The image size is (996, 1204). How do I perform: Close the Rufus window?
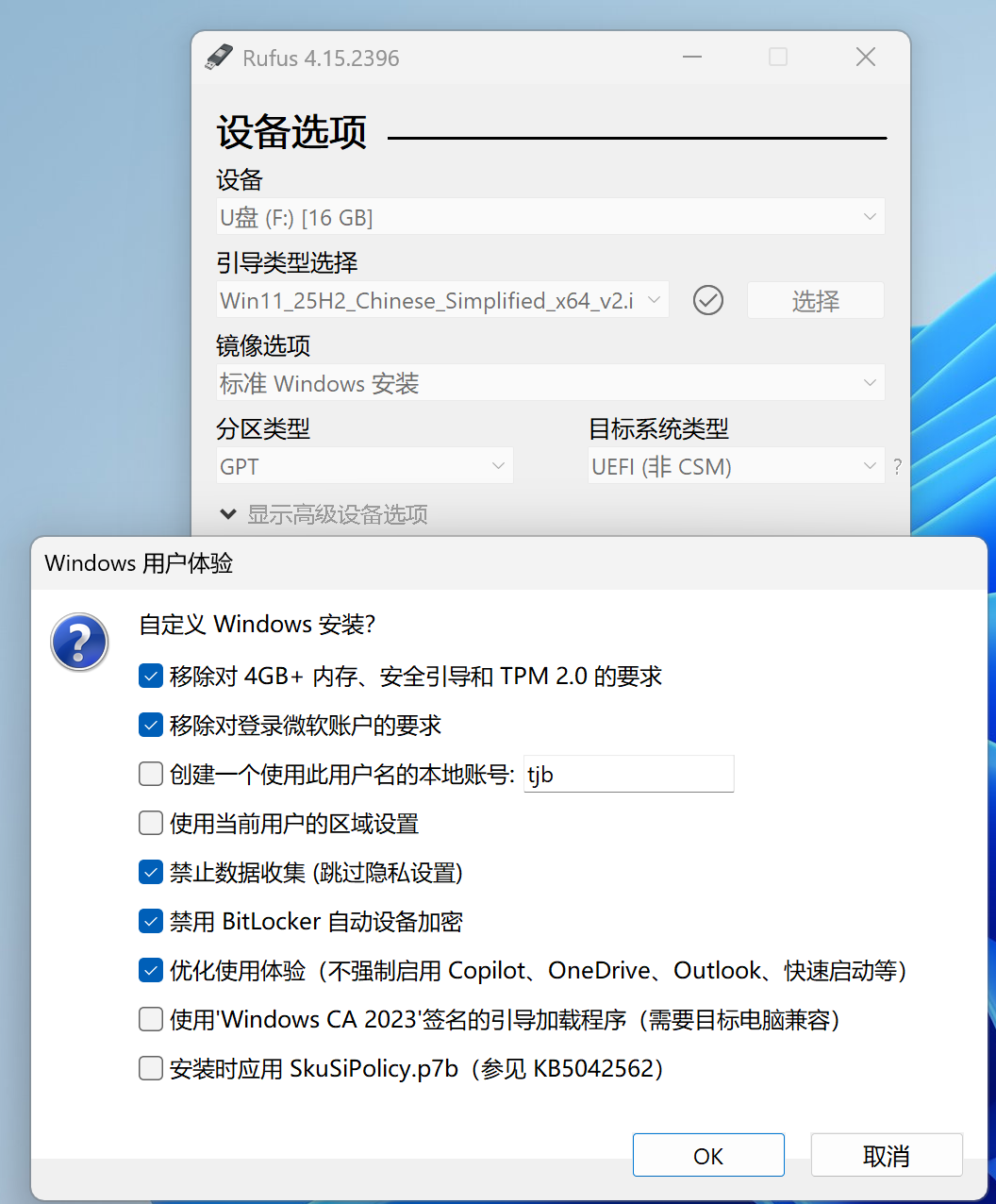pyautogui.click(x=866, y=58)
